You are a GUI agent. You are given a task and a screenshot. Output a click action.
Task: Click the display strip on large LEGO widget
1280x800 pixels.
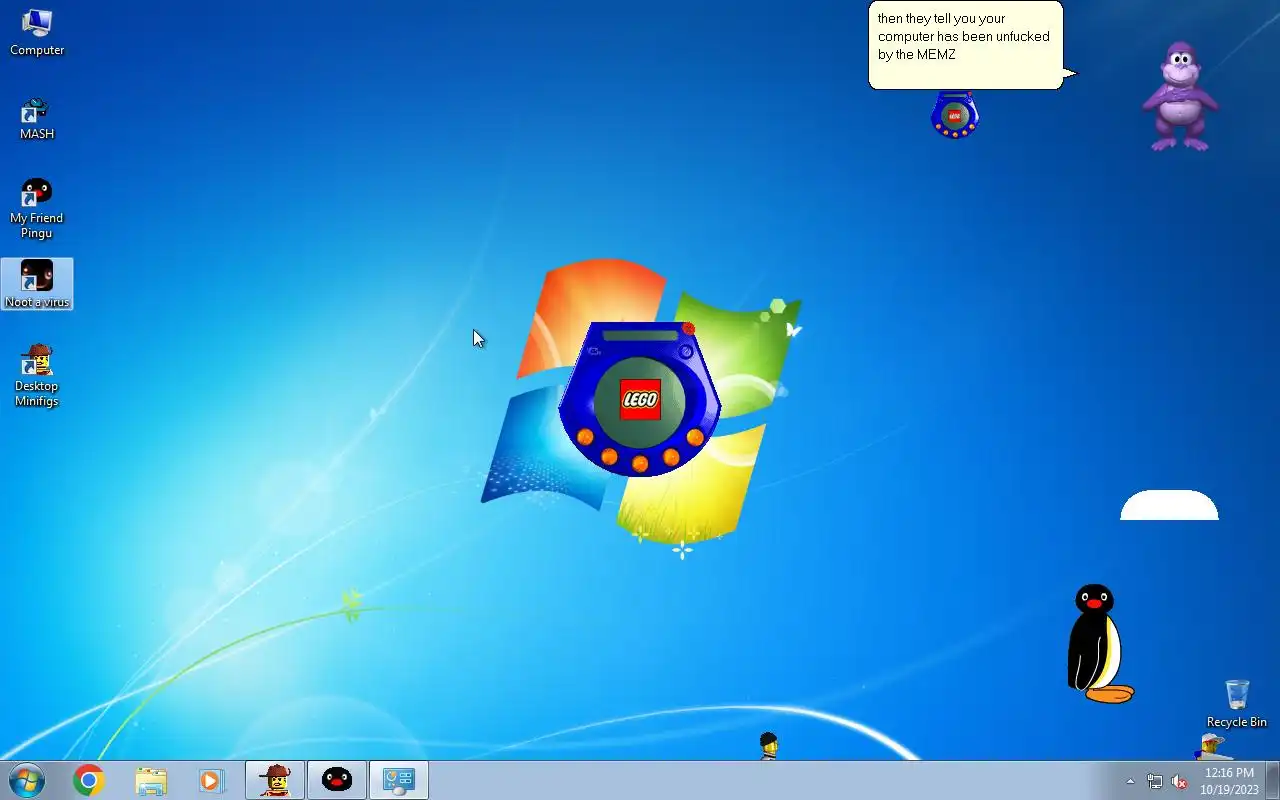click(x=640, y=335)
